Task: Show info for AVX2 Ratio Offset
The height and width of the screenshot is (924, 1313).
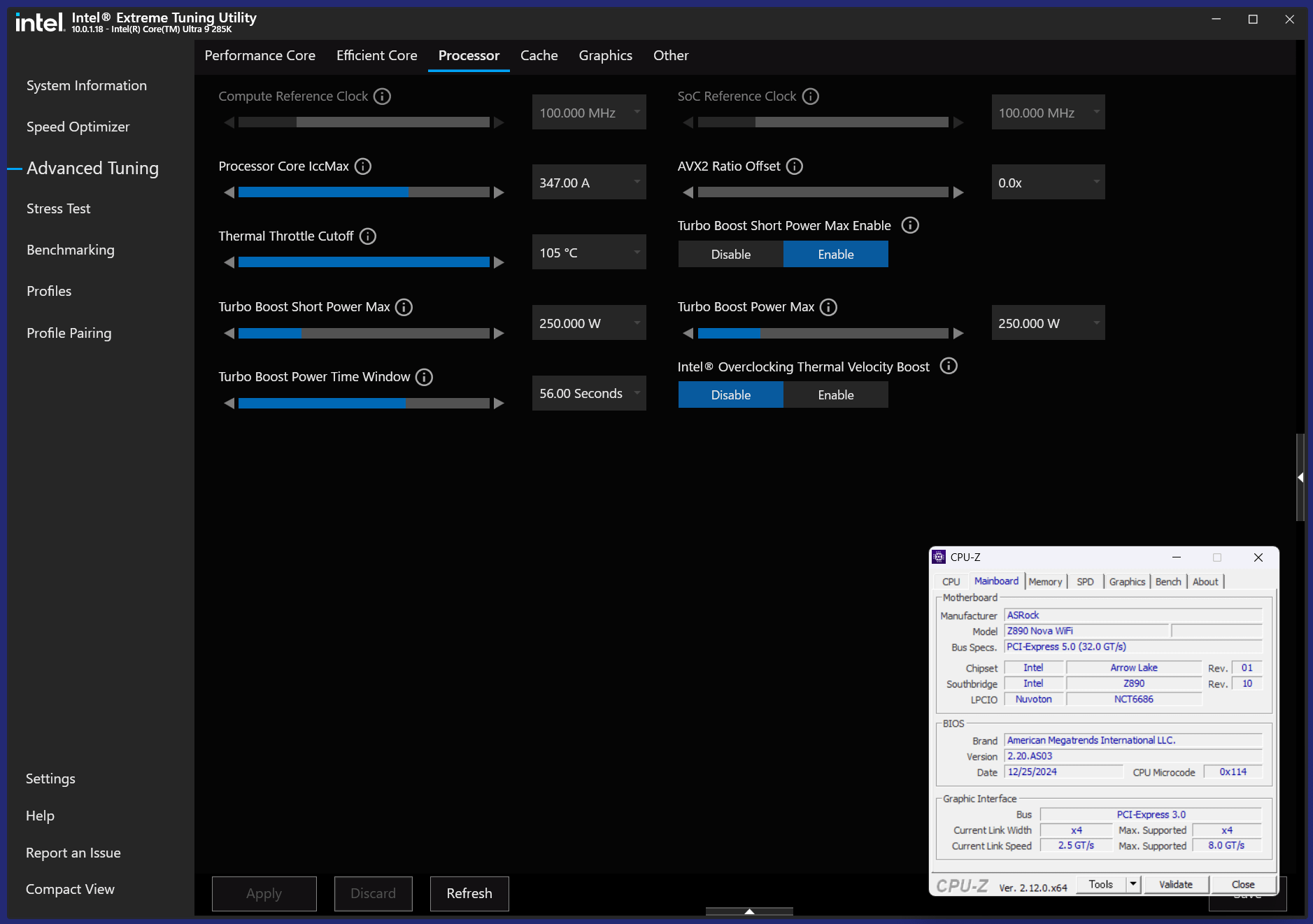Action: (795, 166)
